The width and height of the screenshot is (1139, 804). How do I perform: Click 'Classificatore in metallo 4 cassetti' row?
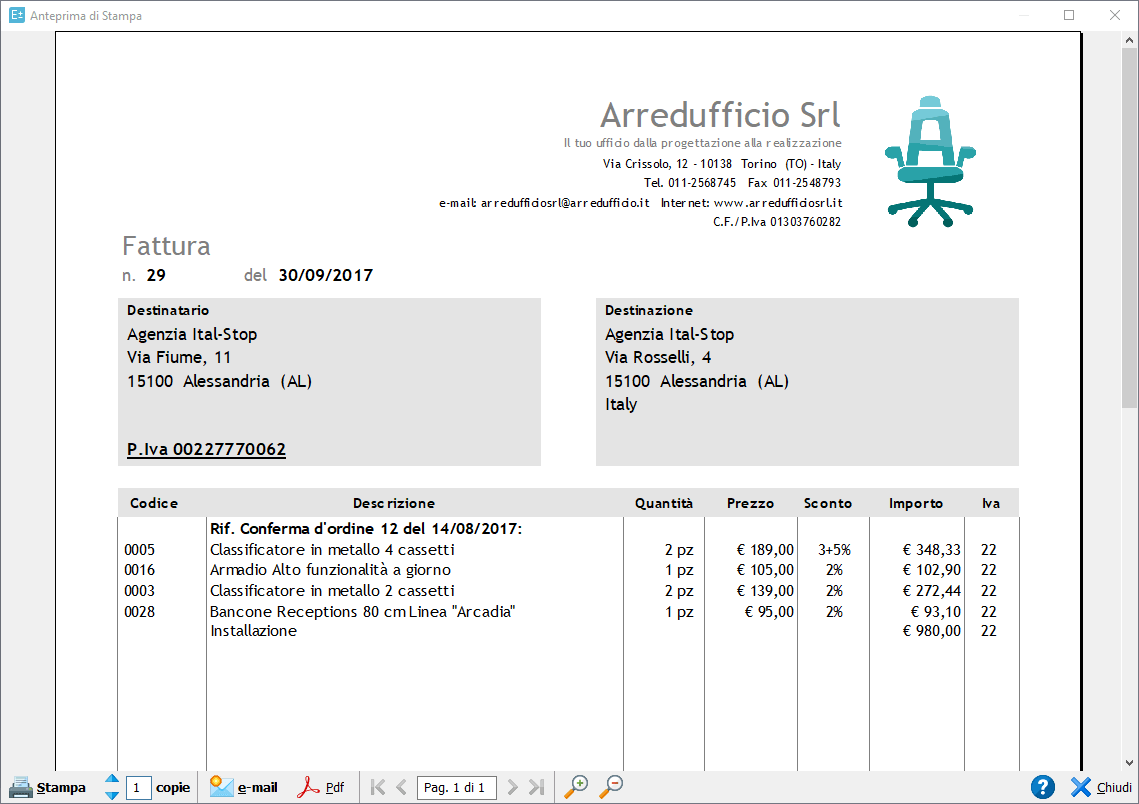pyautogui.click(x=332, y=550)
